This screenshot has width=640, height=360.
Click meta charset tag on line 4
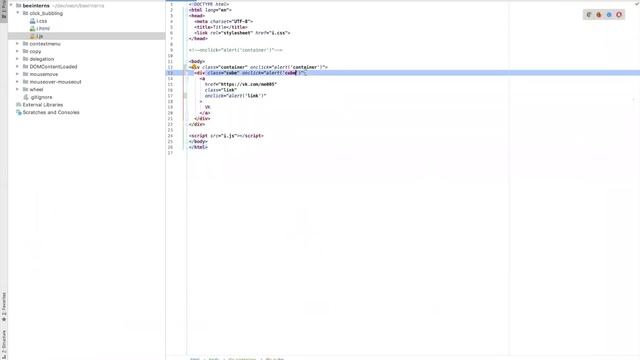tap(224, 21)
